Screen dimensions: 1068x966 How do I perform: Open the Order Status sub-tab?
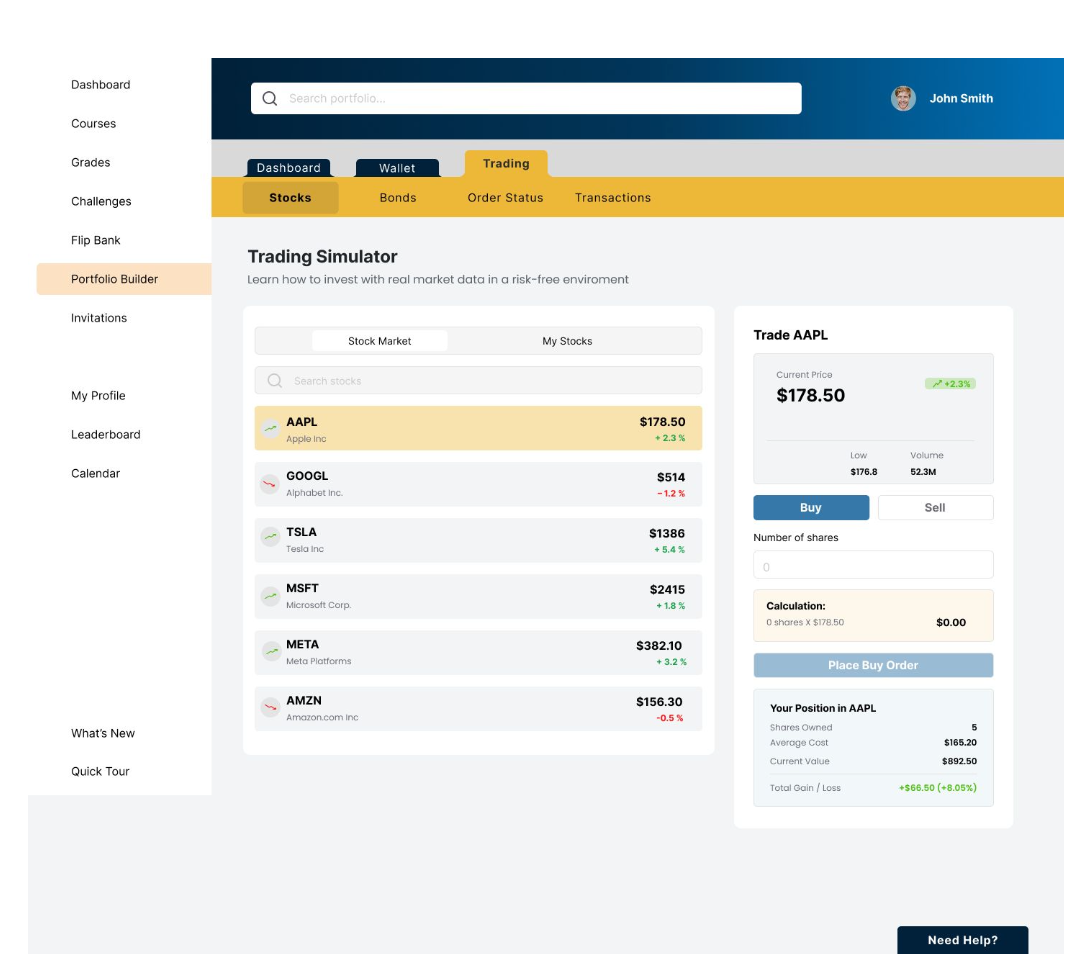coord(505,198)
